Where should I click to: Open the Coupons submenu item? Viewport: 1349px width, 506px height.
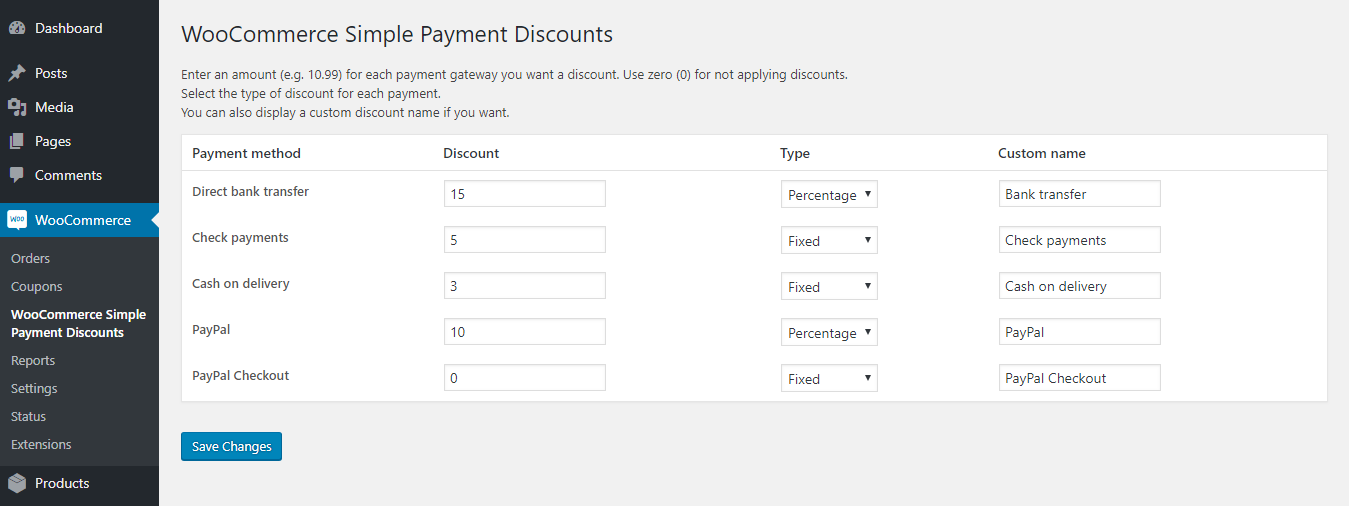coord(37,286)
